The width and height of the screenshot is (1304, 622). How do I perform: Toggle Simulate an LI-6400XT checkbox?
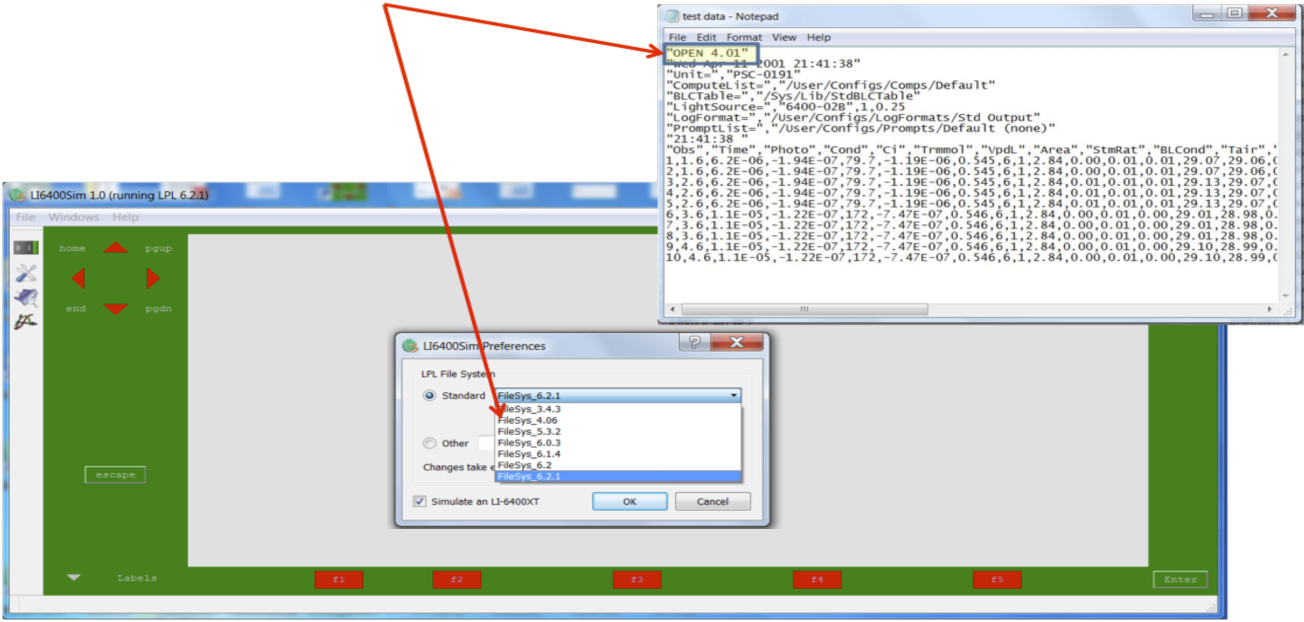point(420,501)
